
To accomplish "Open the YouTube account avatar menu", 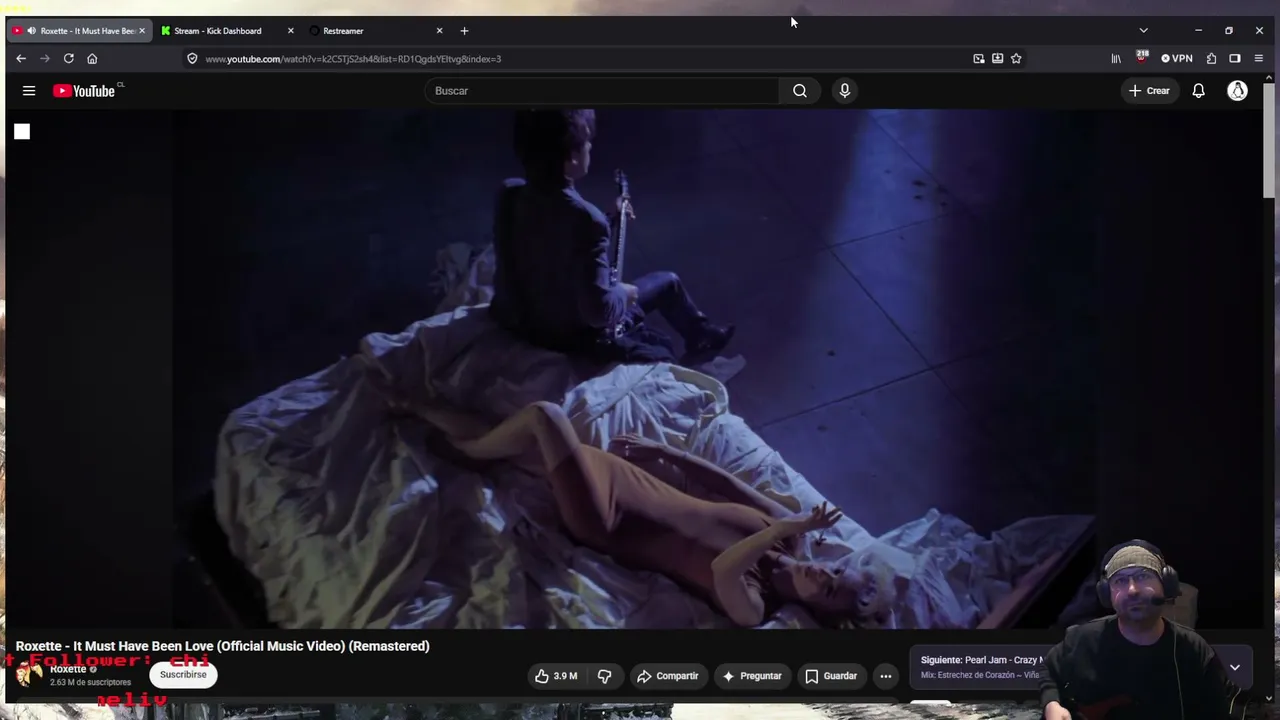I will 1238,91.
